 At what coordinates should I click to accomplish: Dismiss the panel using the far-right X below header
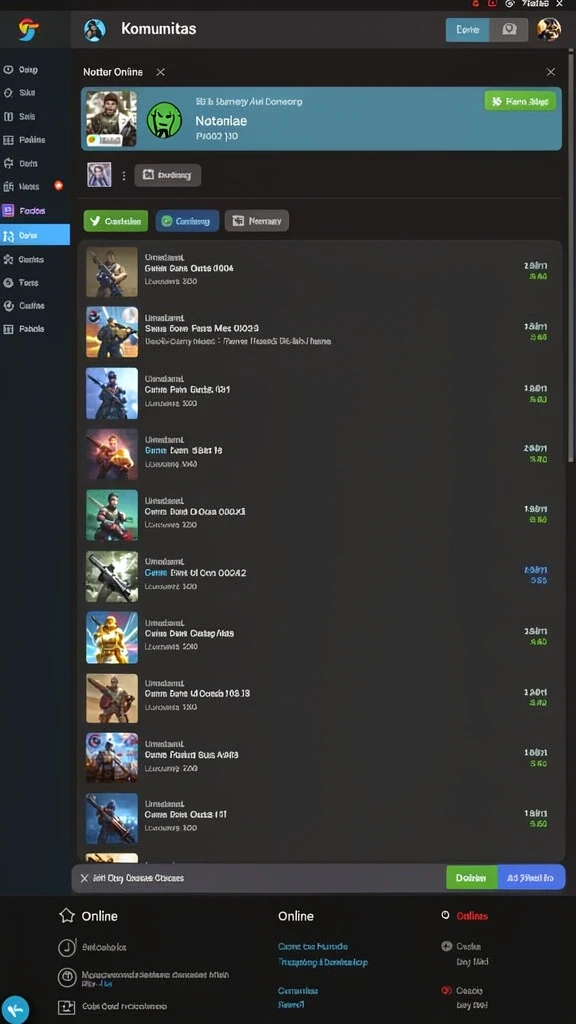(x=551, y=72)
